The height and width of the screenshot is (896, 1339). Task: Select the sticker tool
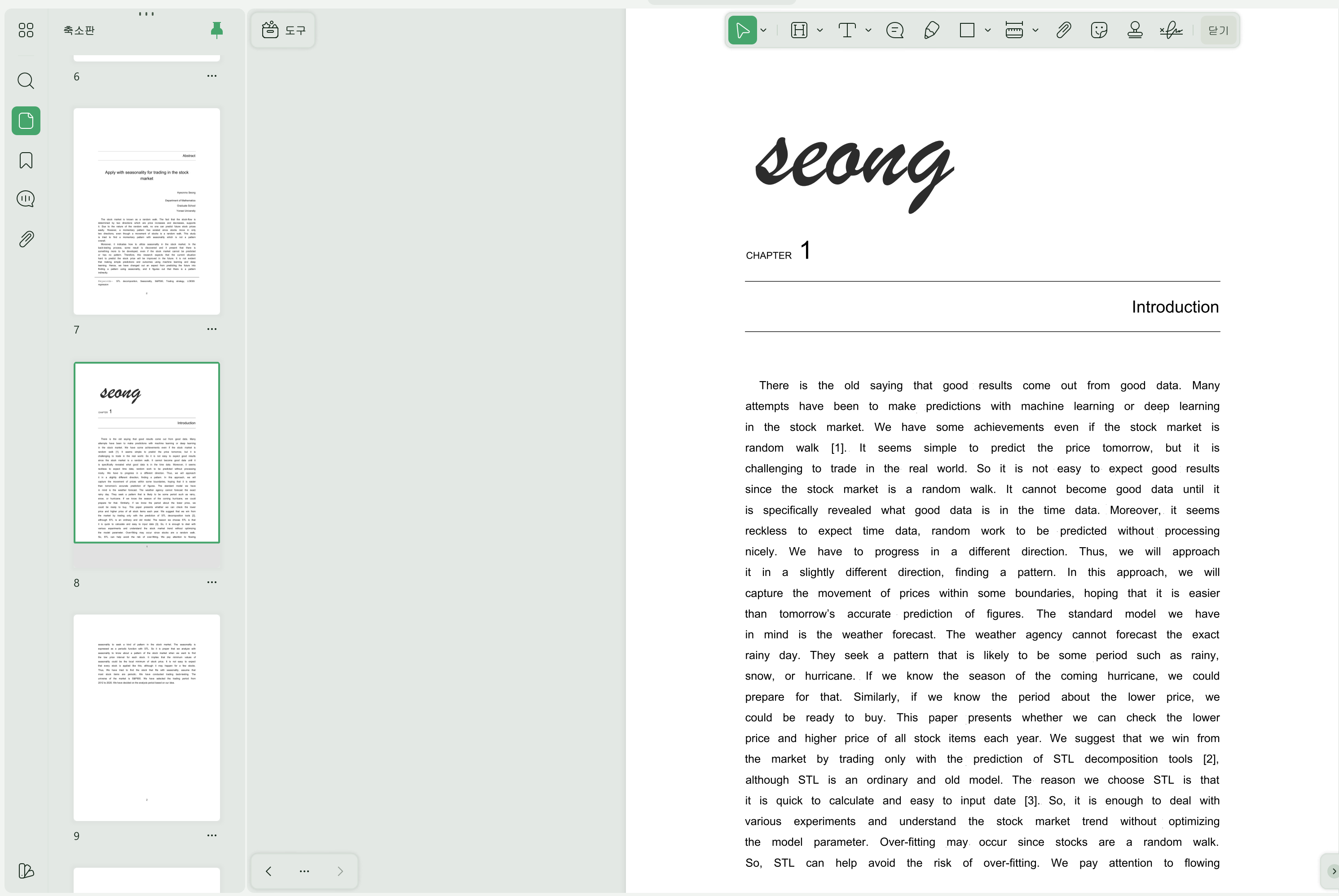point(1098,30)
